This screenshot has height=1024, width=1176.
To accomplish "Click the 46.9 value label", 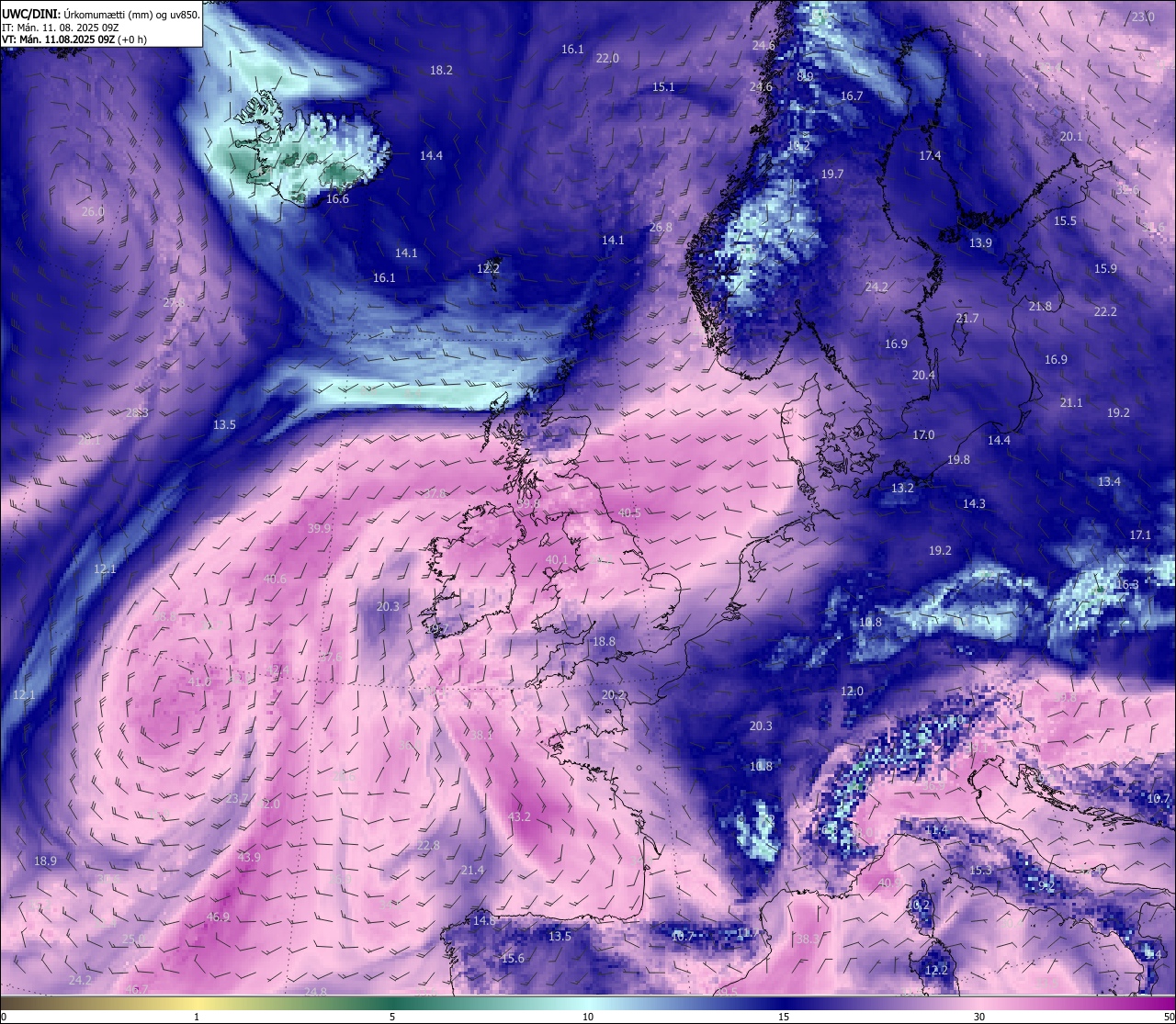I will (218, 917).
